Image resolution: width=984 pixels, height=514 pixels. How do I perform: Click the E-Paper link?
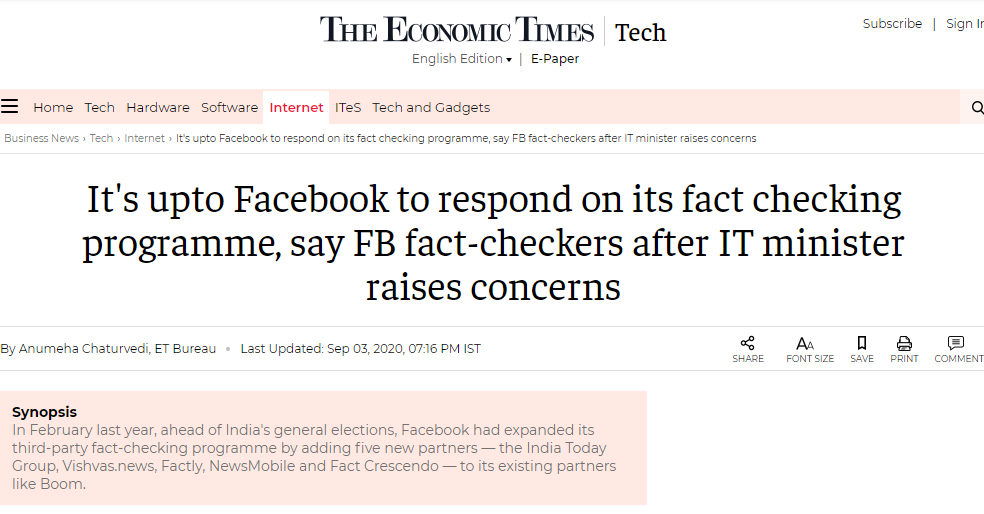(555, 58)
